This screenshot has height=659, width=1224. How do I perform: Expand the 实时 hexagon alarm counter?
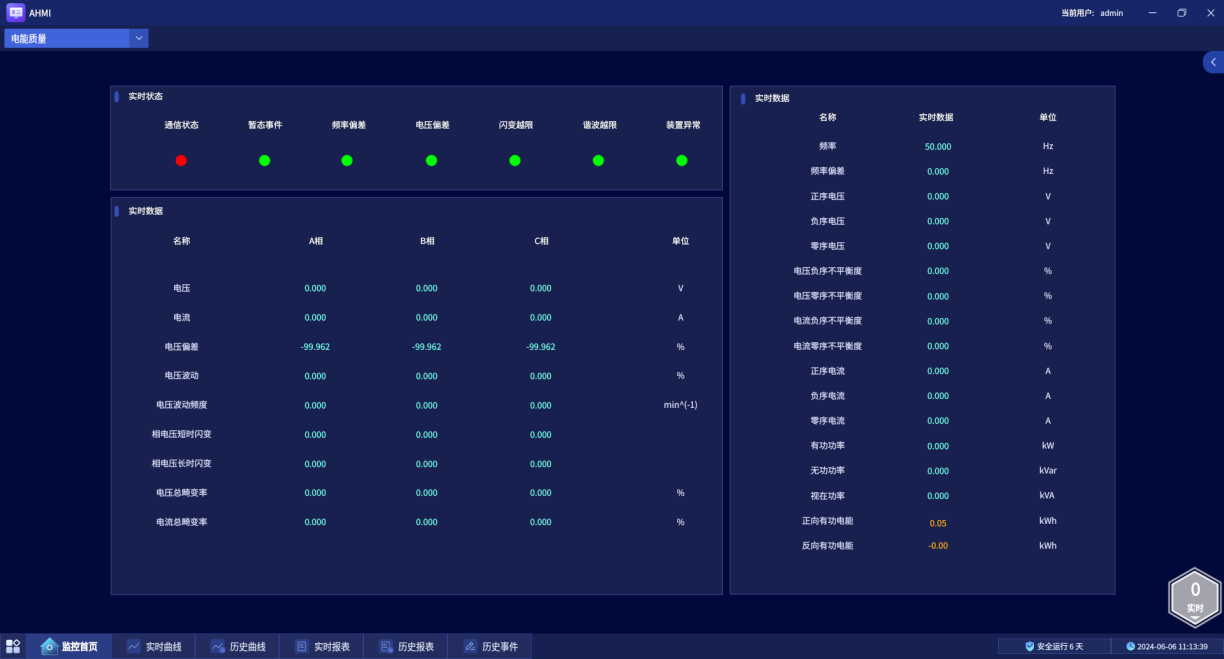pos(1195,597)
